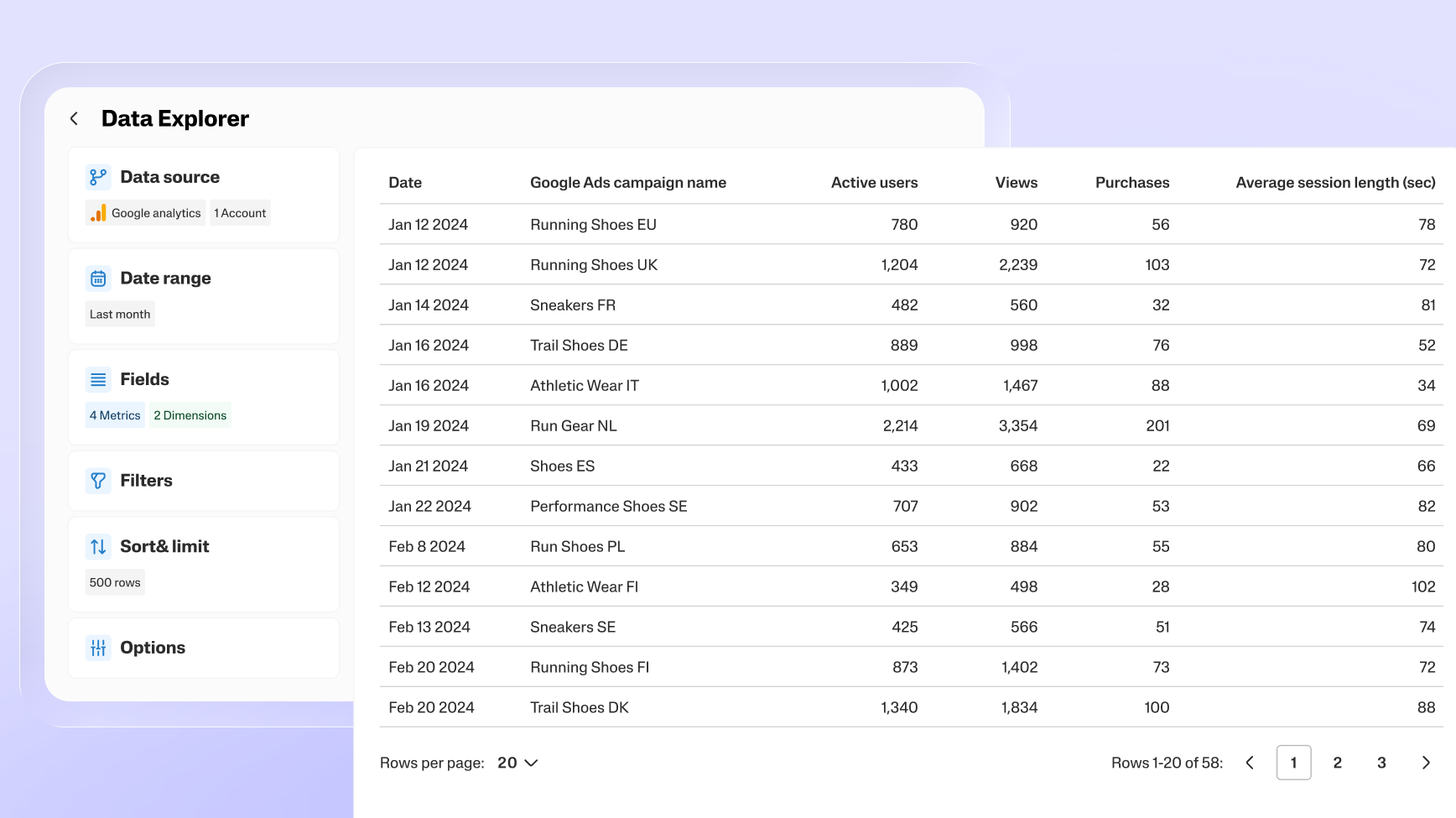The height and width of the screenshot is (818, 1456).
Task: Jump to page 3 of the table
Action: (x=1381, y=763)
